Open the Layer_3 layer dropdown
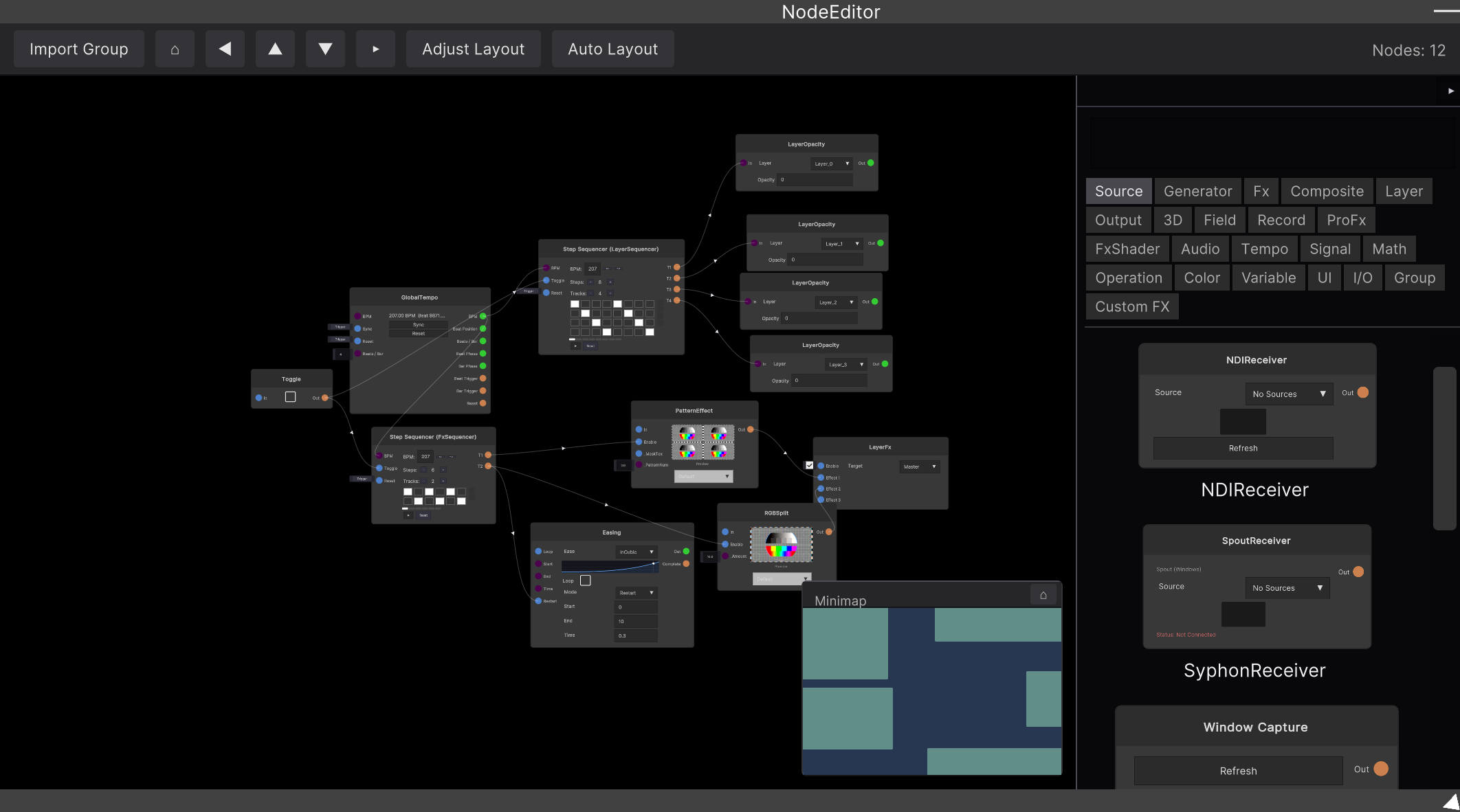This screenshot has height=812, width=1460. point(846,365)
